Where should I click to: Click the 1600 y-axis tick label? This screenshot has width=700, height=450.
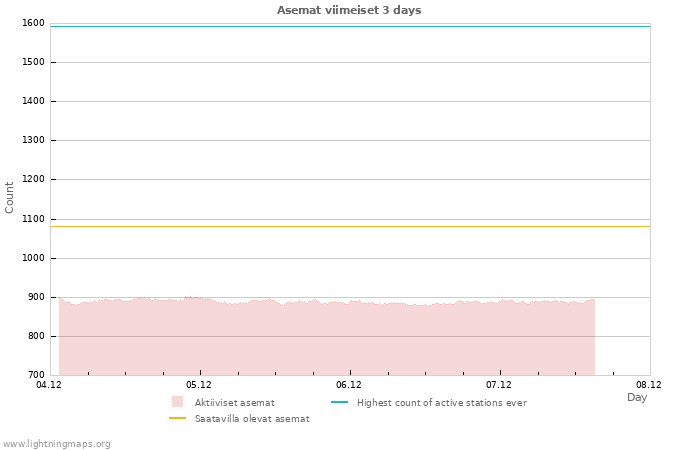(33, 23)
